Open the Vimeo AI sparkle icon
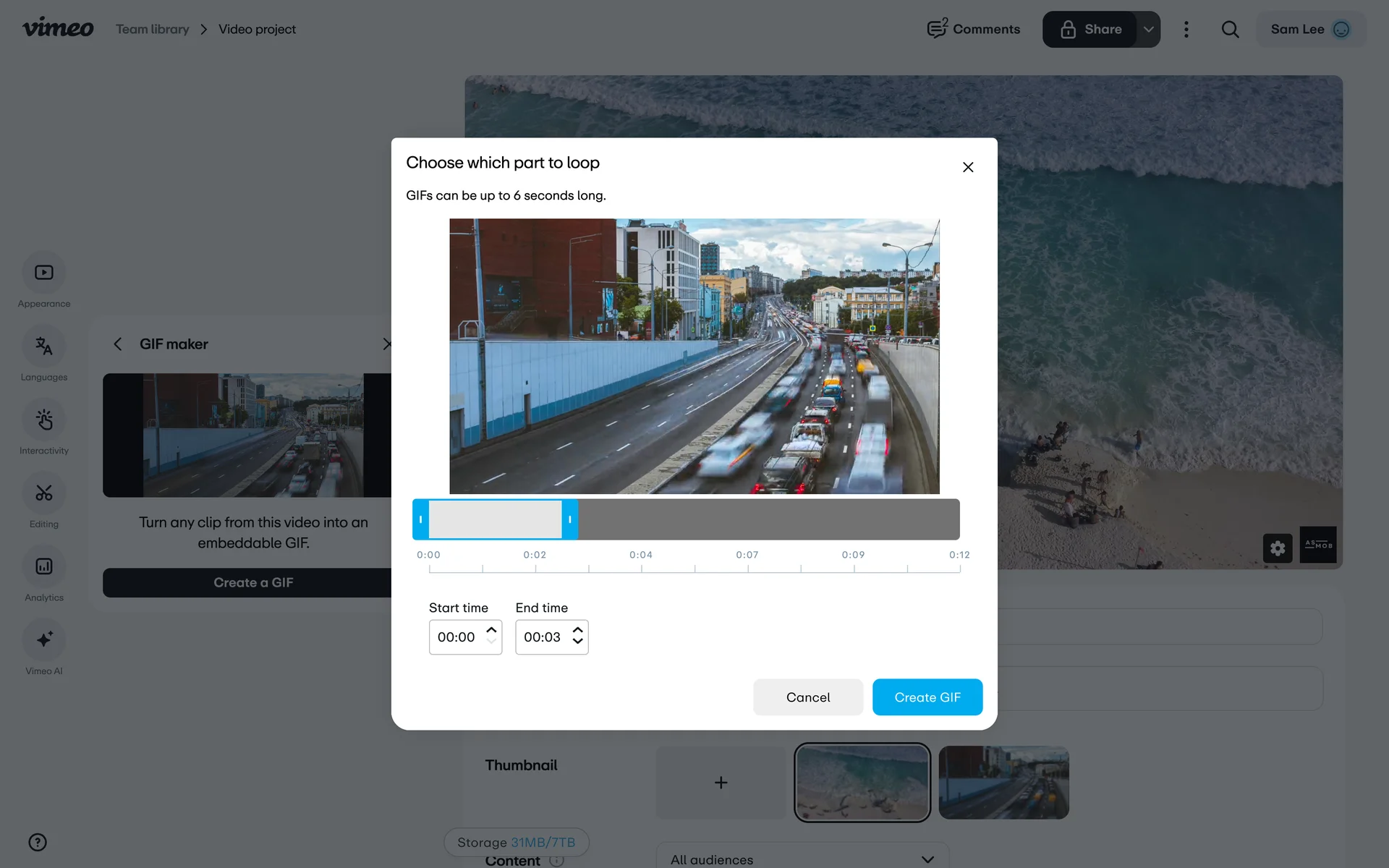Screen dimensions: 1389x868 tap(44, 639)
